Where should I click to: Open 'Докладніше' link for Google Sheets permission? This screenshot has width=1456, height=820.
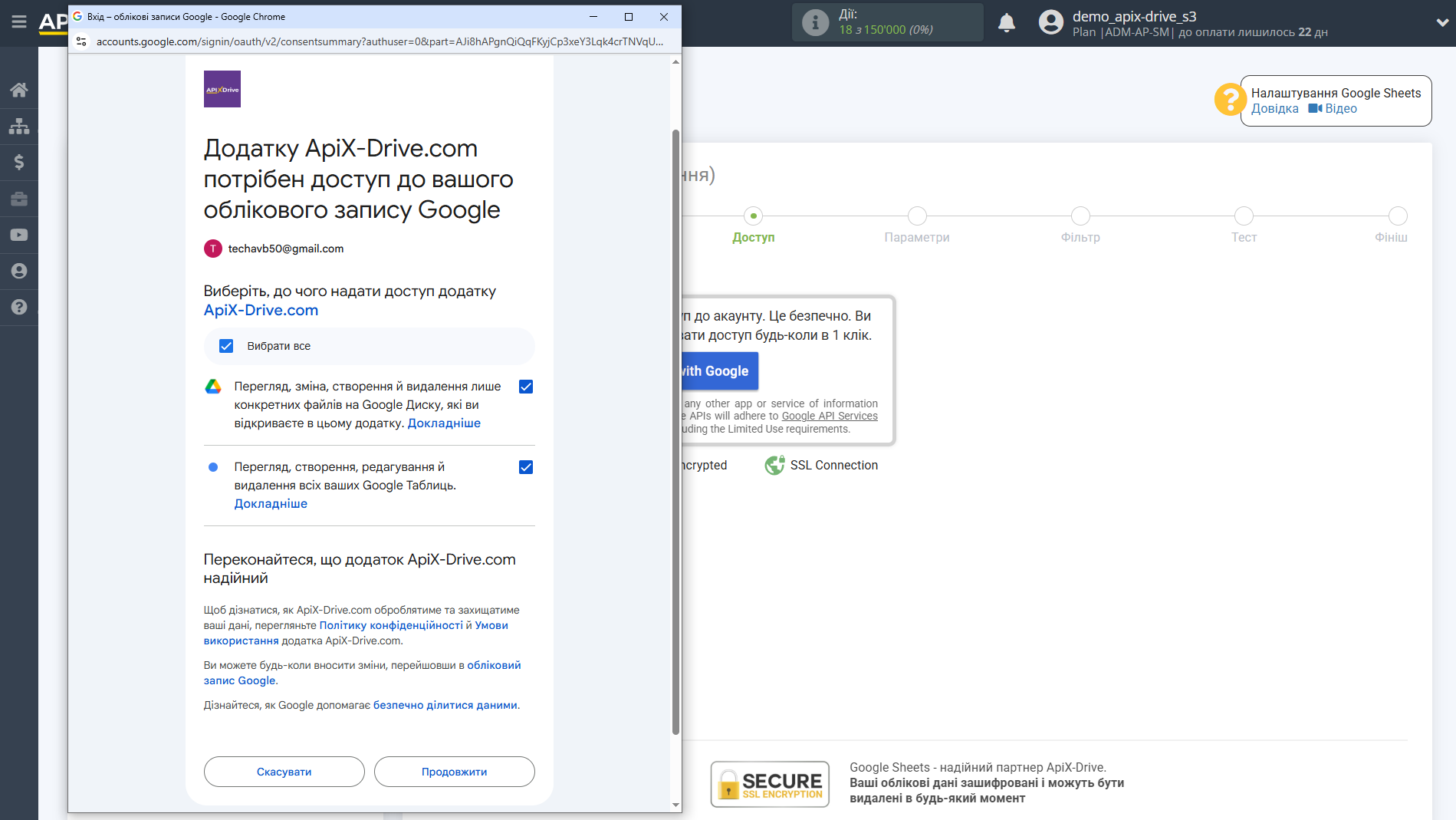coord(271,504)
